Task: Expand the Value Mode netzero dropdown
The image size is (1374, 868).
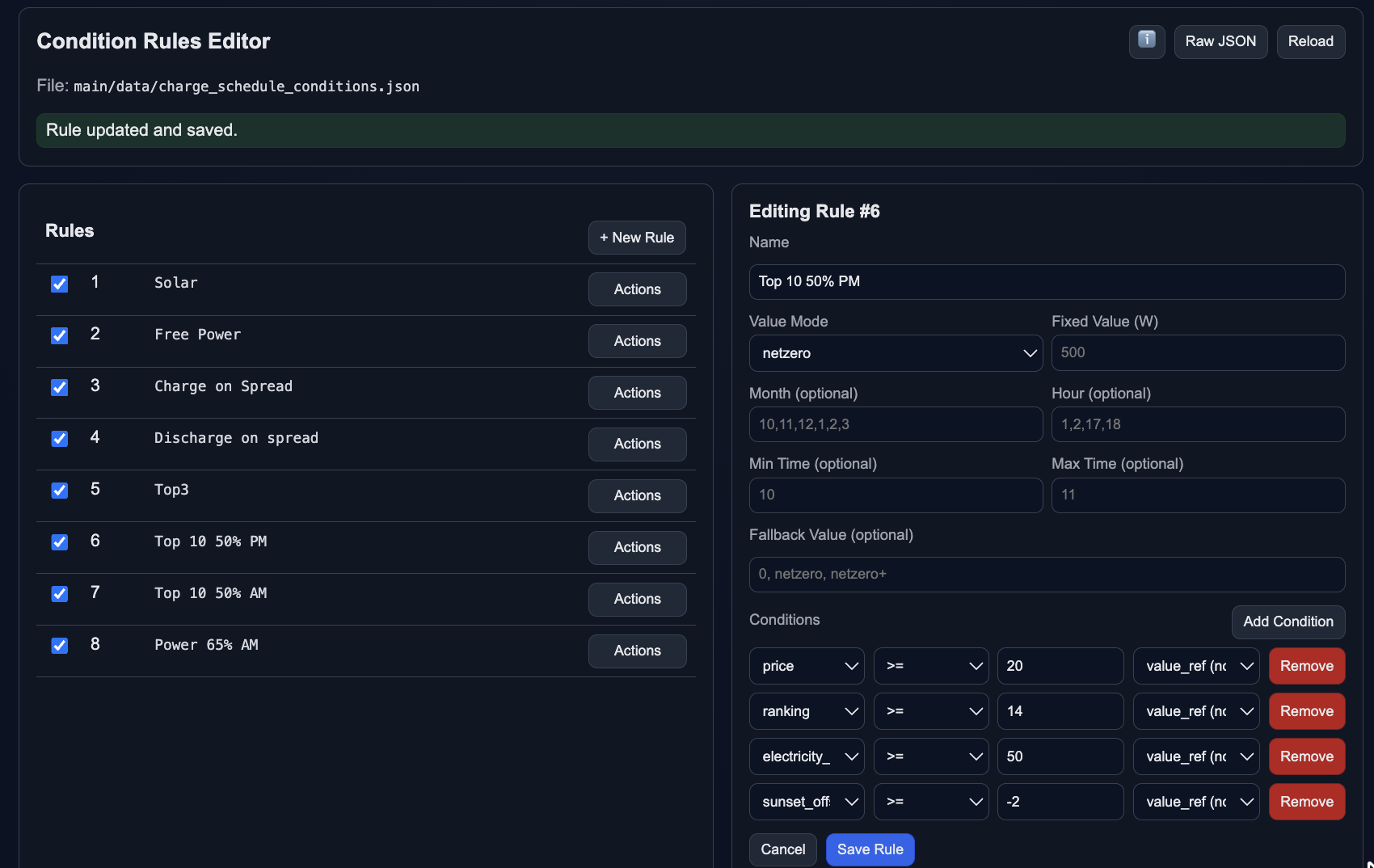Action: (x=896, y=353)
